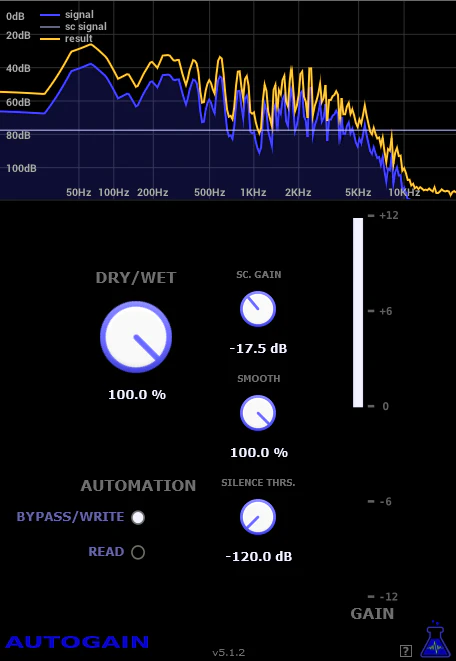
Task: Click the 50Hz frequency axis label
Action: click(x=79, y=193)
